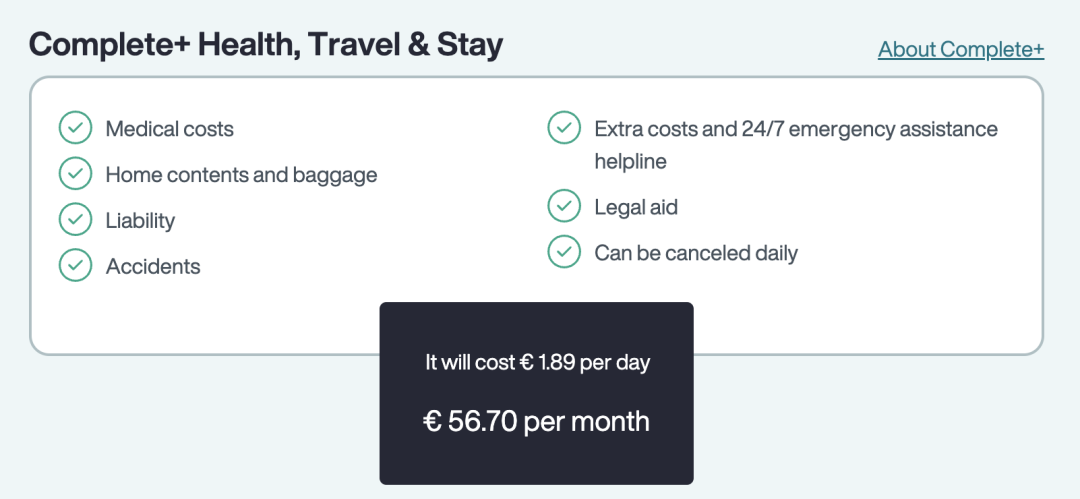1080x499 pixels.
Task: Click the green checkmark beside Accidents
Action: pyautogui.click(x=75, y=265)
